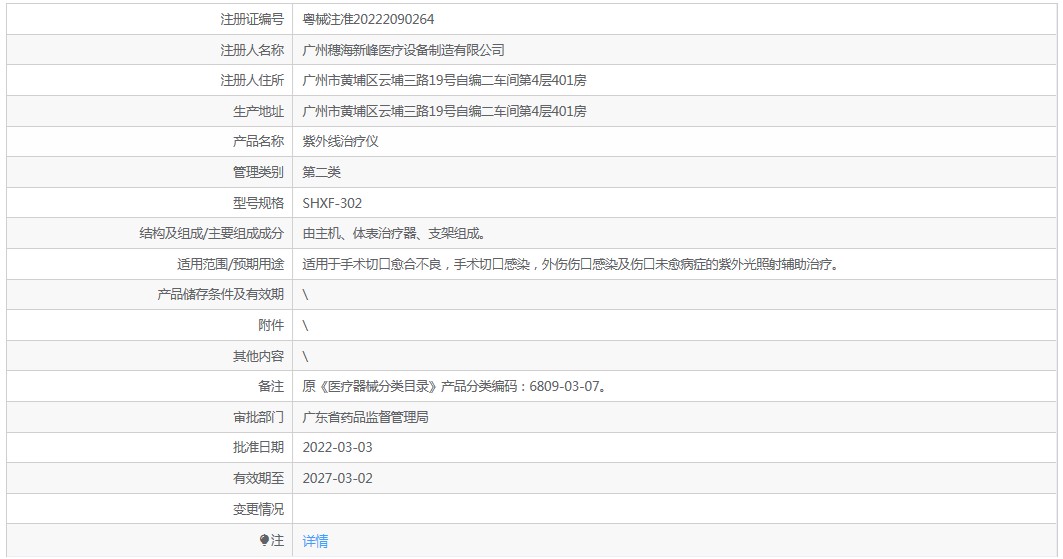Click the 审批部门 label
The image size is (1063, 559).
coord(258,417)
